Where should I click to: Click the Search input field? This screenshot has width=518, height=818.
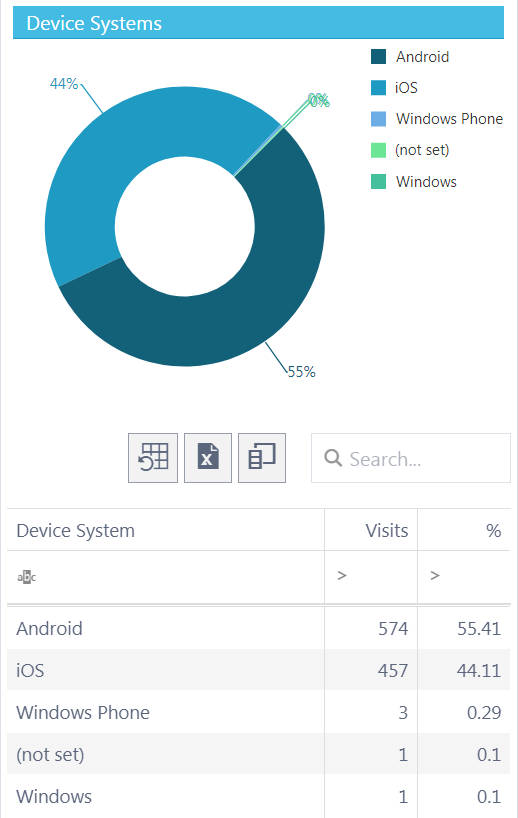tap(411, 458)
